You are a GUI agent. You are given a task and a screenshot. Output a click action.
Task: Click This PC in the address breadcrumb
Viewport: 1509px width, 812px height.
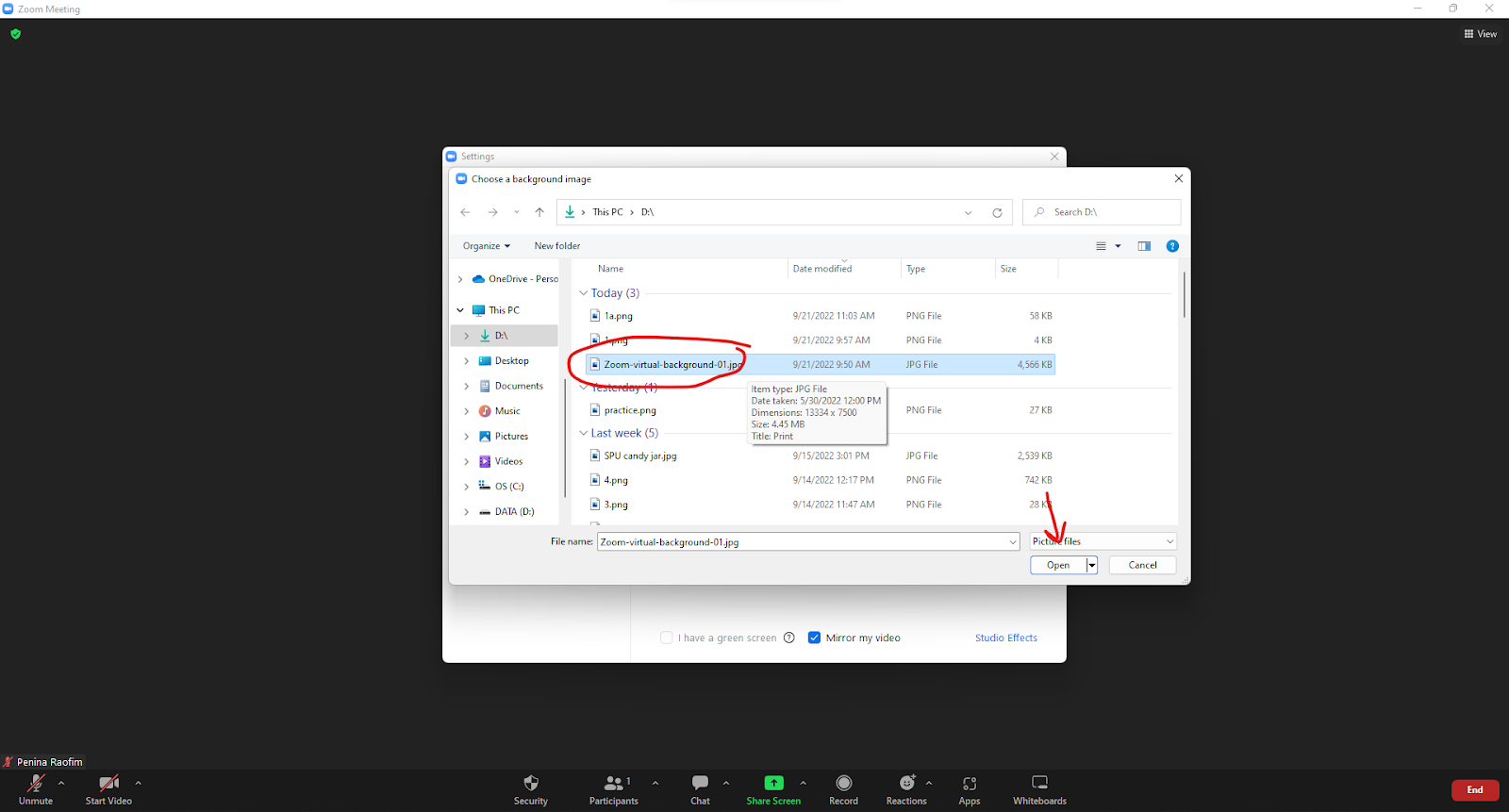[x=607, y=212]
